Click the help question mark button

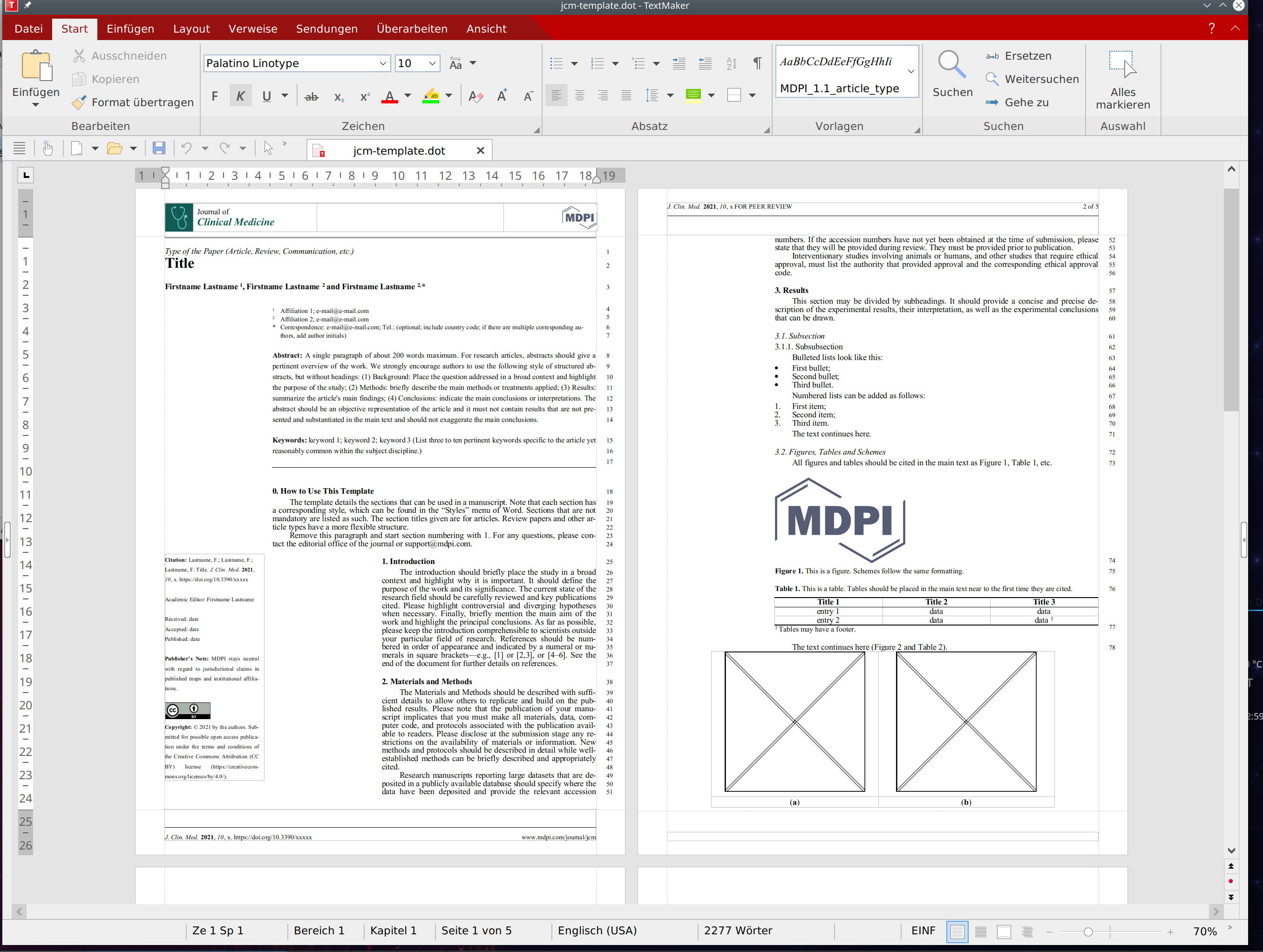(1212, 28)
